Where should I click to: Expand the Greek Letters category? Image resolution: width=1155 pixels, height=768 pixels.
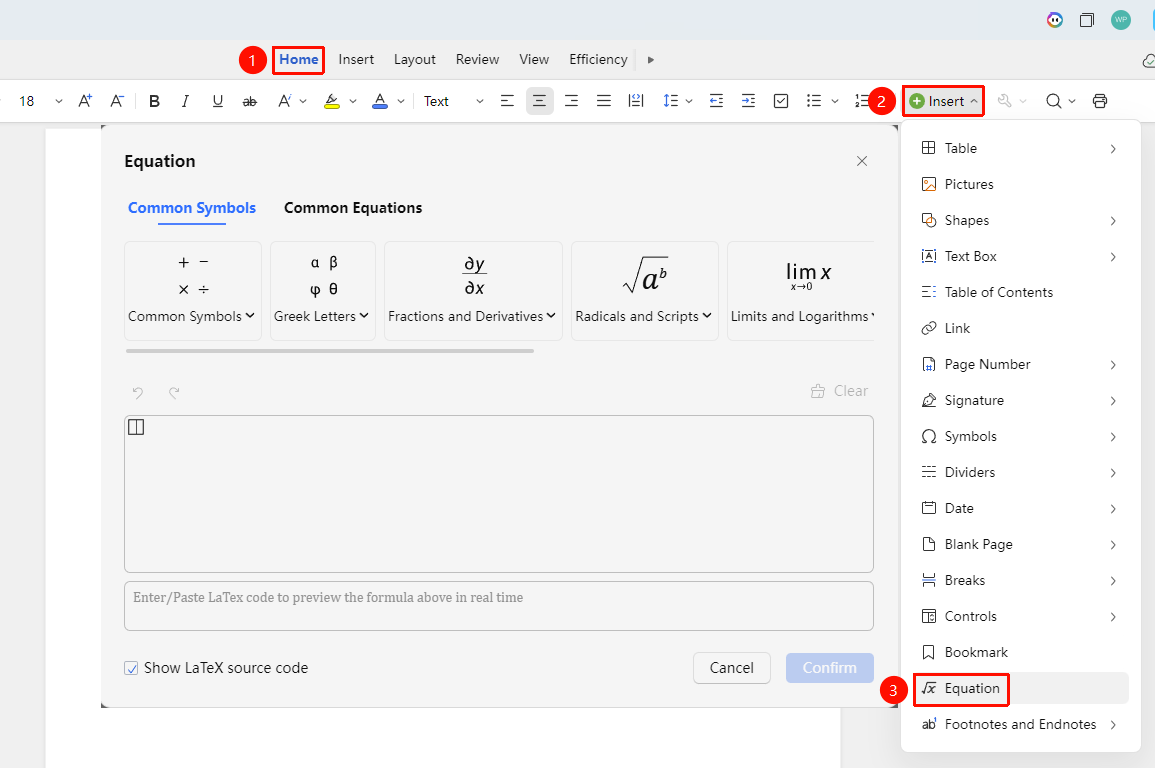pos(323,290)
